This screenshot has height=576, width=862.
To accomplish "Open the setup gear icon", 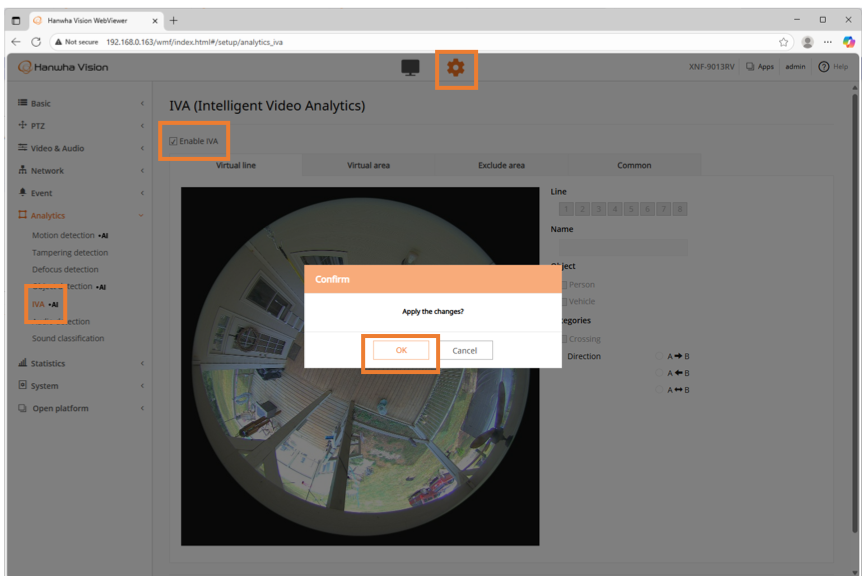I will point(456,68).
